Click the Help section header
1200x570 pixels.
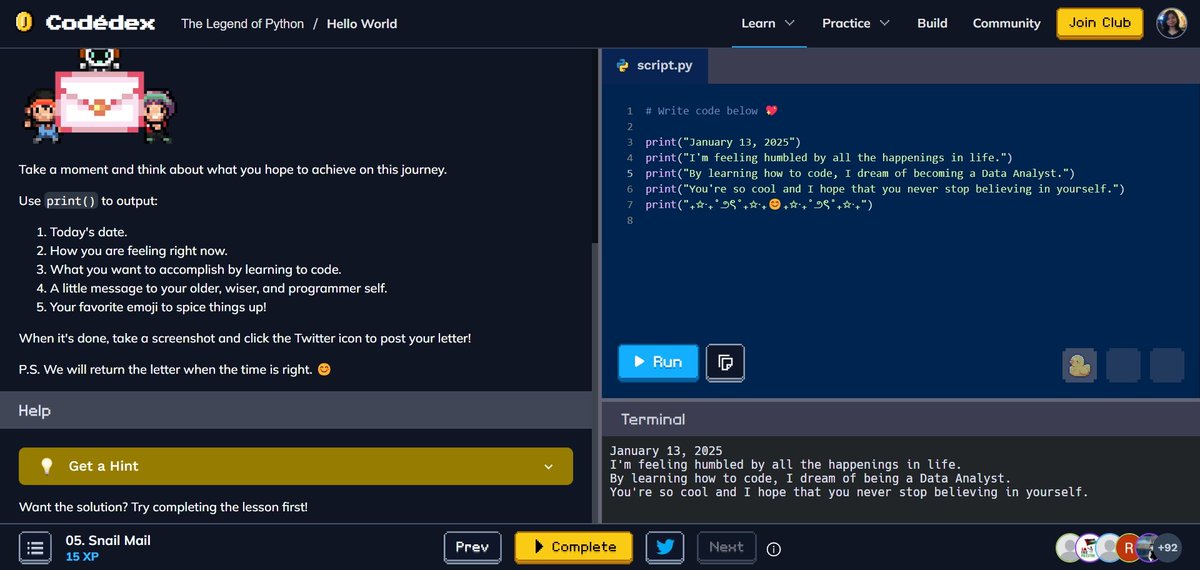coord(296,411)
